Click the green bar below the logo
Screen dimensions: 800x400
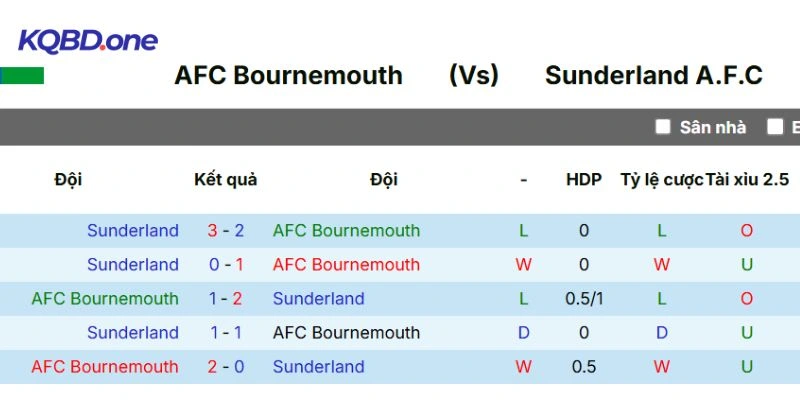(x=22, y=76)
